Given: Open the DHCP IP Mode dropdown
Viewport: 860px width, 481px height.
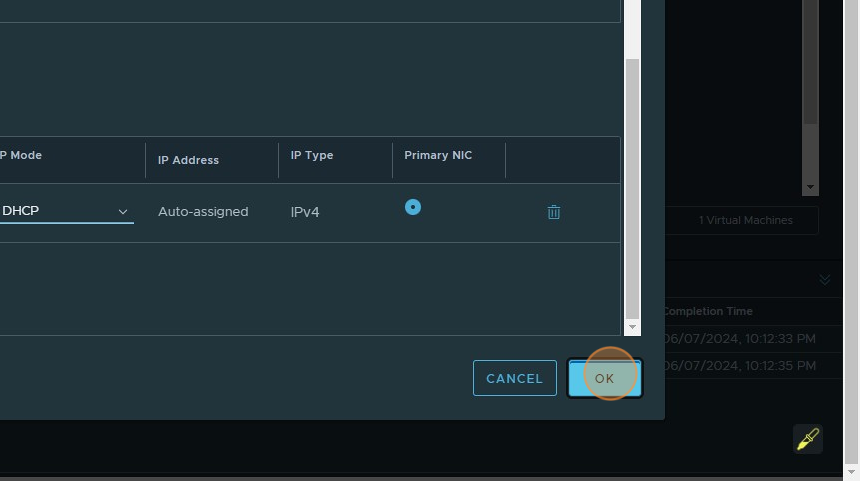Looking at the screenshot, I should [66, 211].
